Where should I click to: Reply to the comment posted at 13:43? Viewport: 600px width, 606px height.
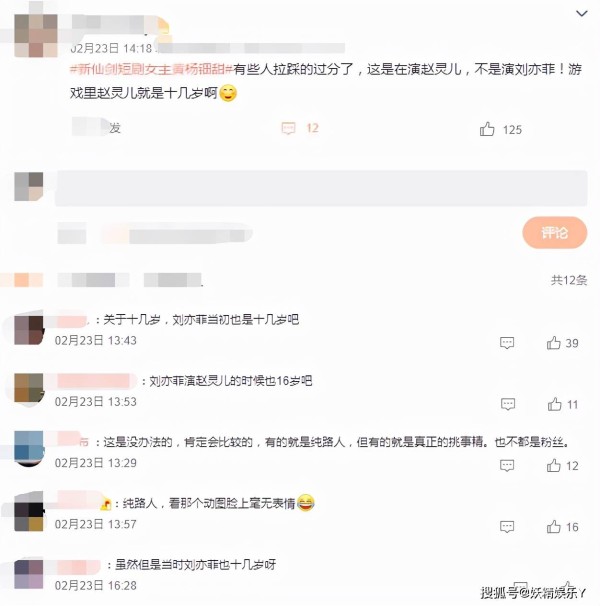(x=507, y=343)
